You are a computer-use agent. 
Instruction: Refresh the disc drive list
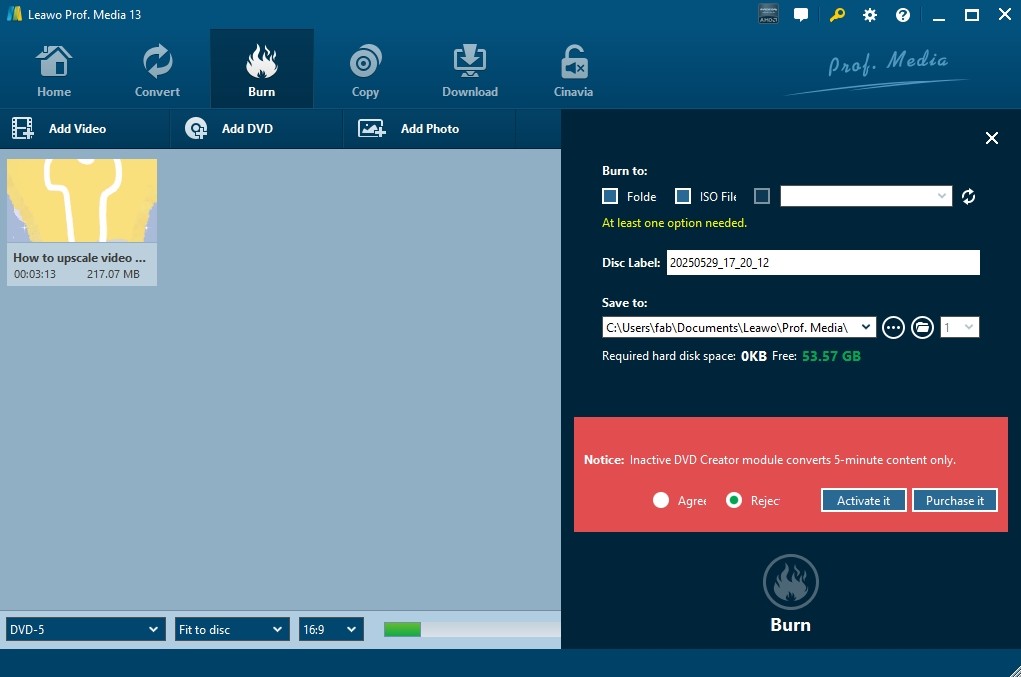click(x=968, y=197)
